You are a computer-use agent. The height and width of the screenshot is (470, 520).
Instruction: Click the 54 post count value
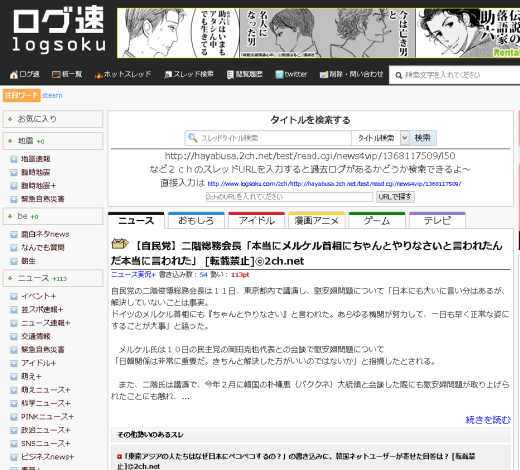(x=203, y=275)
